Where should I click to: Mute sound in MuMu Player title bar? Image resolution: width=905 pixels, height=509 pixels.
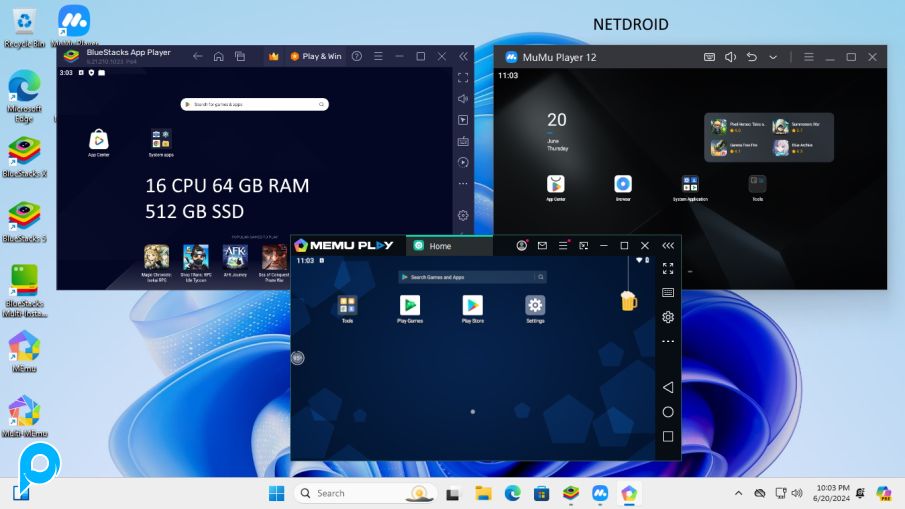click(x=730, y=58)
